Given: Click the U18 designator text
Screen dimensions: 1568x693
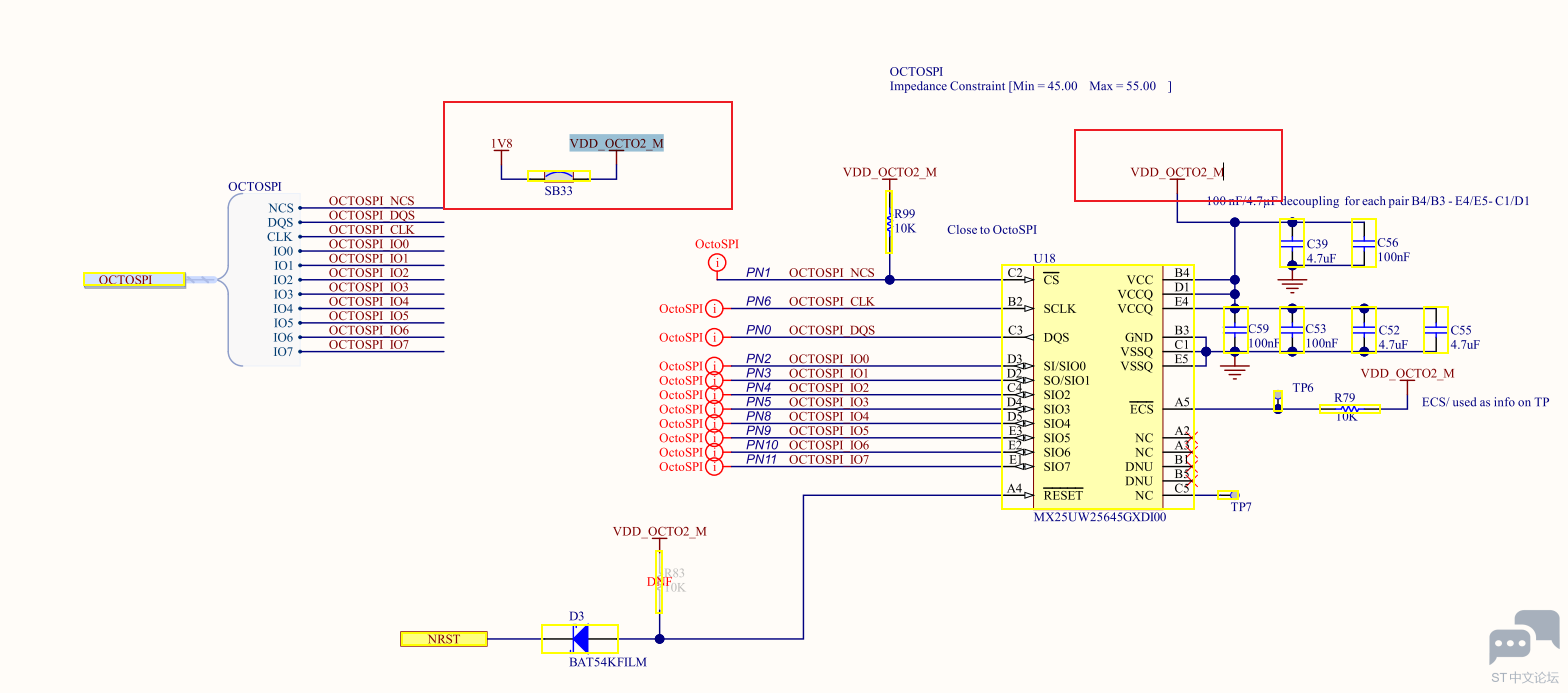Looking at the screenshot, I should click(x=1045, y=258).
